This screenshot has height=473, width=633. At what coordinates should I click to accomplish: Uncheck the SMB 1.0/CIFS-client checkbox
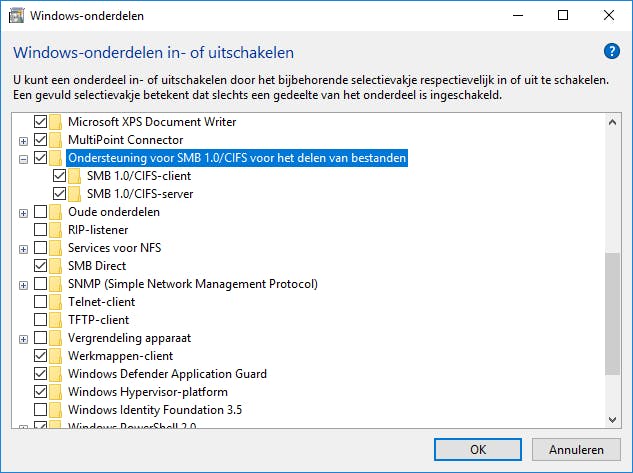tap(59, 176)
